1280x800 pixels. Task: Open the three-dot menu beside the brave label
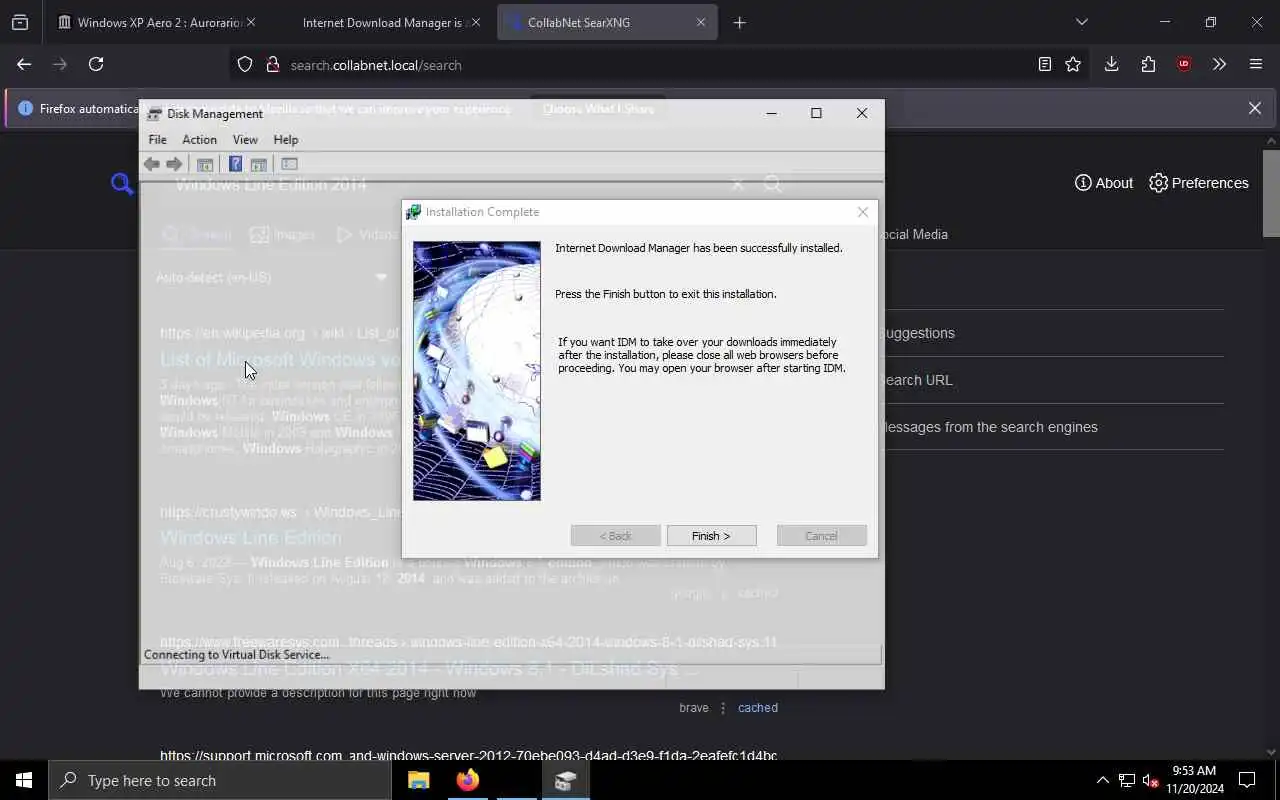tap(723, 708)
